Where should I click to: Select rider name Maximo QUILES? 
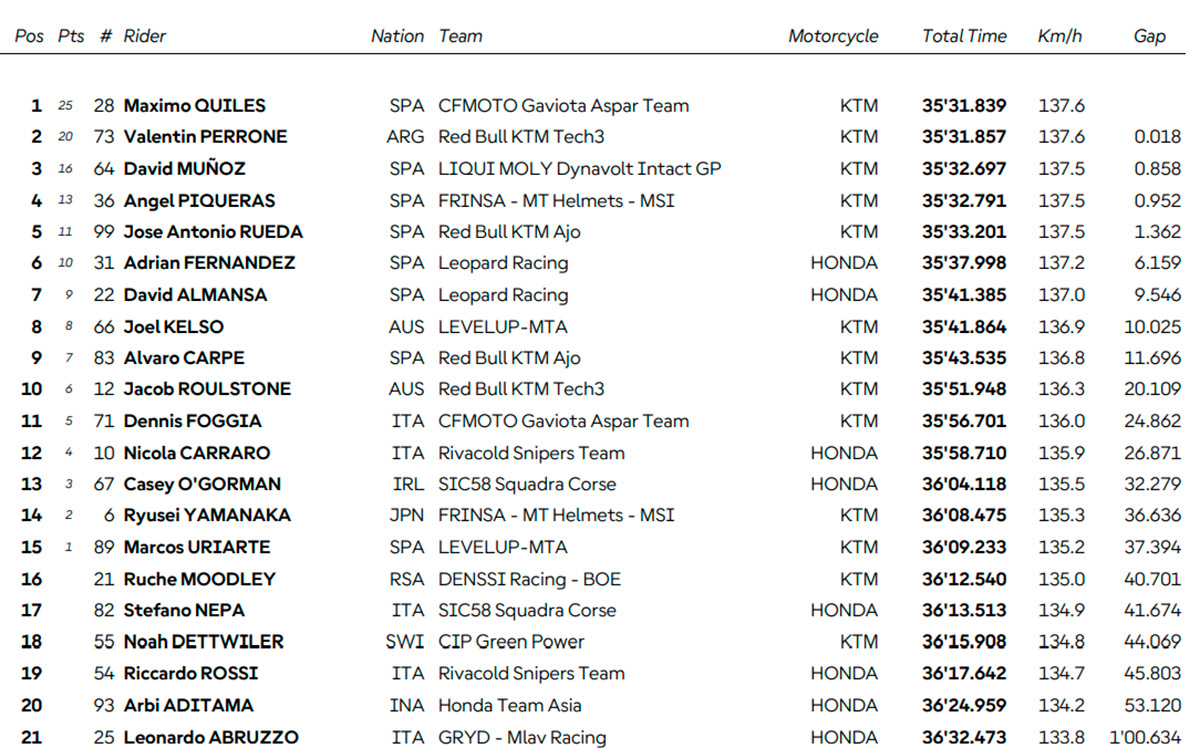point(194,106)
